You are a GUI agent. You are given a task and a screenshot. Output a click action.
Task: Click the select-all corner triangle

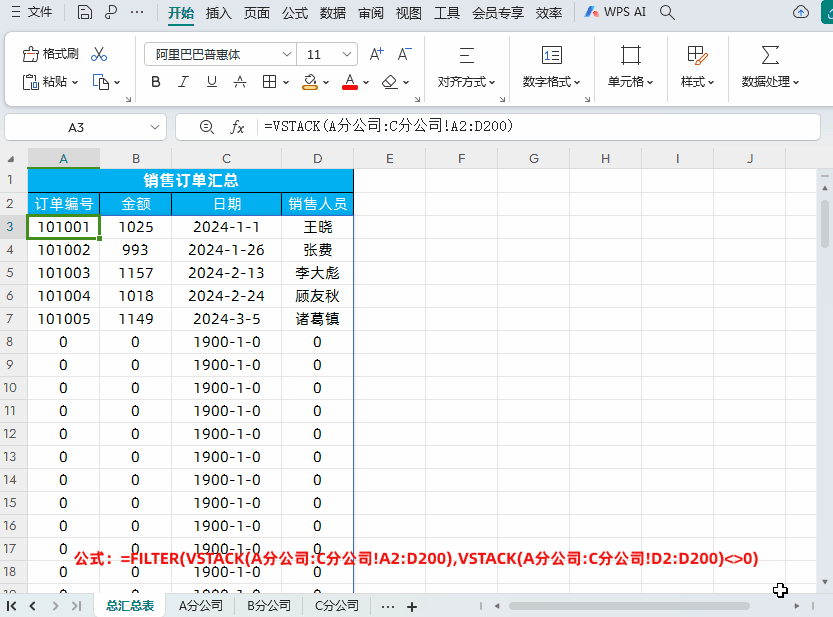click(x=11, y=159)
